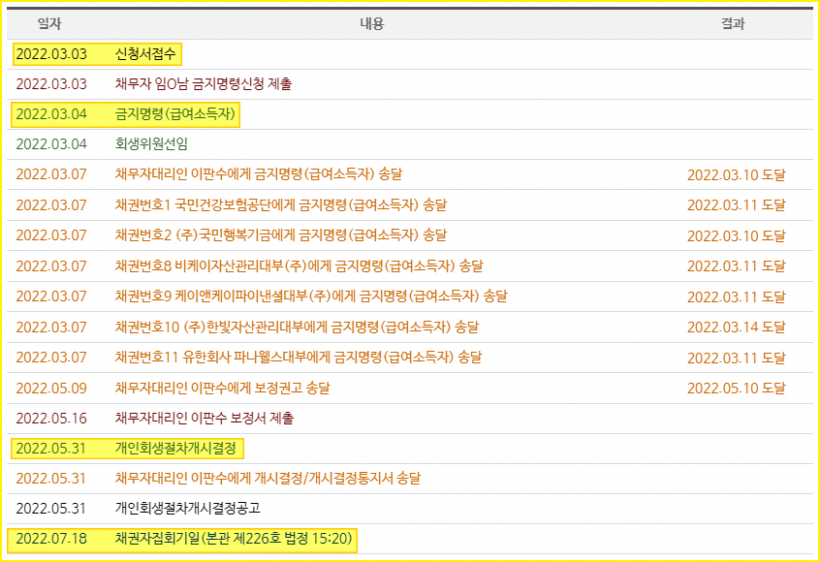
Task: Click the 채권번호11 유한회사 파나웰스대부 송달 entry
Action: pos(298,357)
